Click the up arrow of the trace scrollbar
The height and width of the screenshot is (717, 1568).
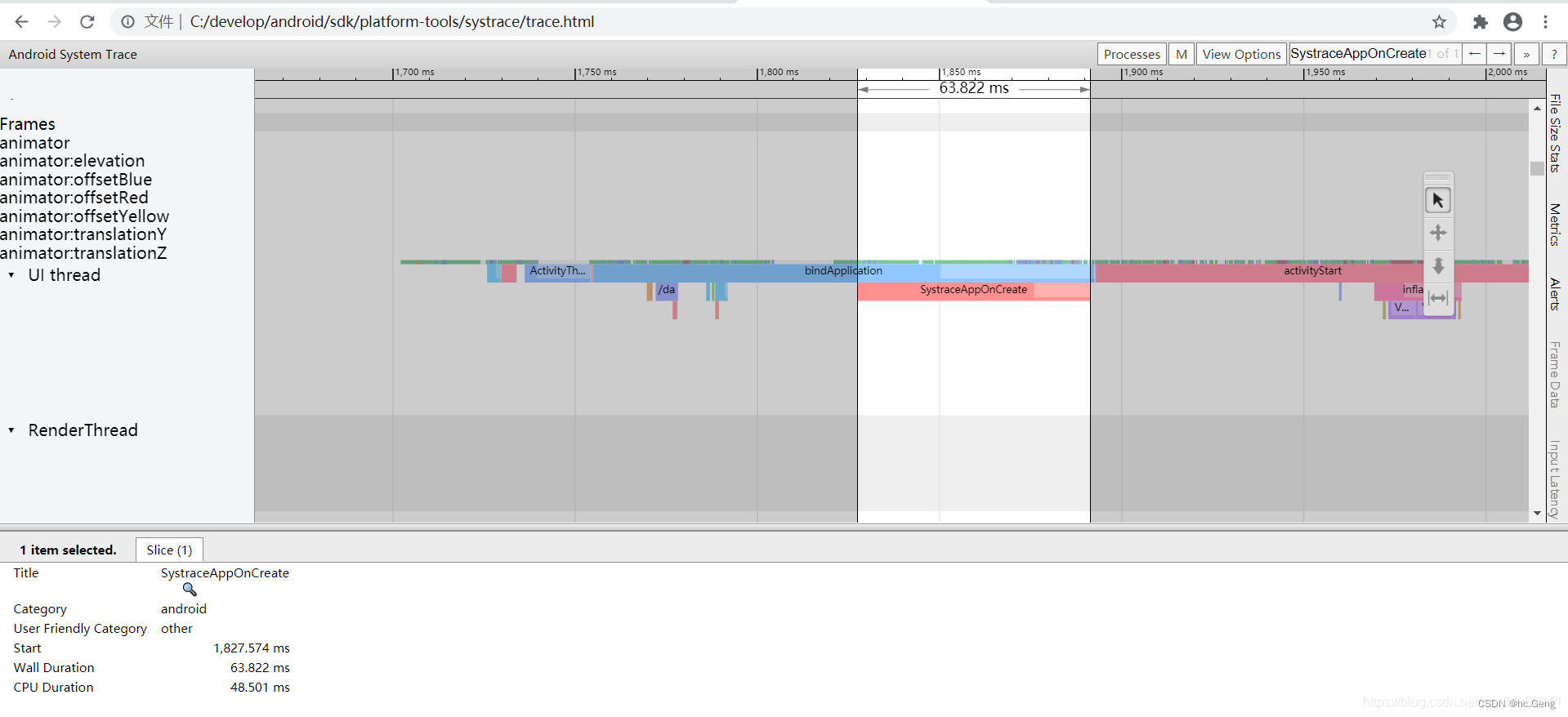pyautogui.click(x=1537, y=108)
